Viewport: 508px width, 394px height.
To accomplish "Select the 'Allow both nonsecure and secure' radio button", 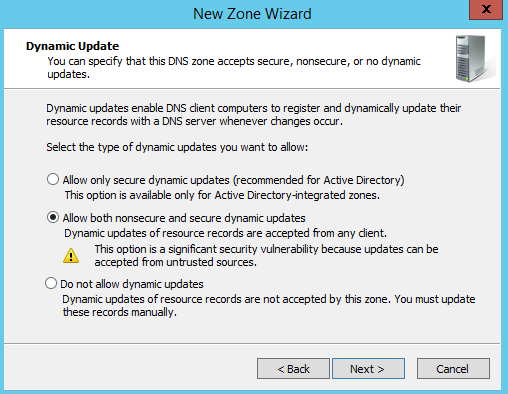I will [x=53, y=217].
